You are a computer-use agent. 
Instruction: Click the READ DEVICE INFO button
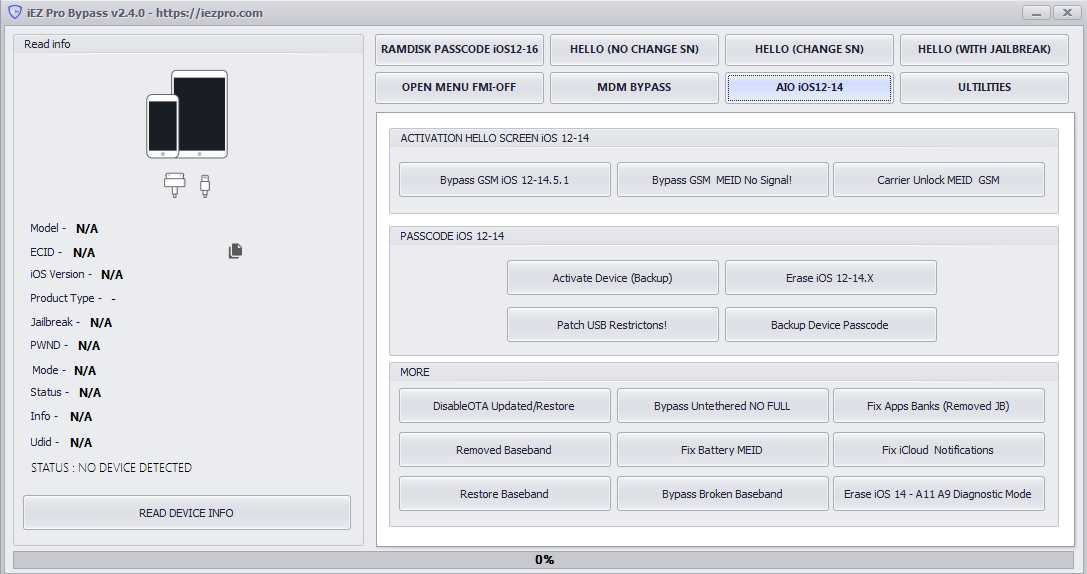[x=186, y=513]
